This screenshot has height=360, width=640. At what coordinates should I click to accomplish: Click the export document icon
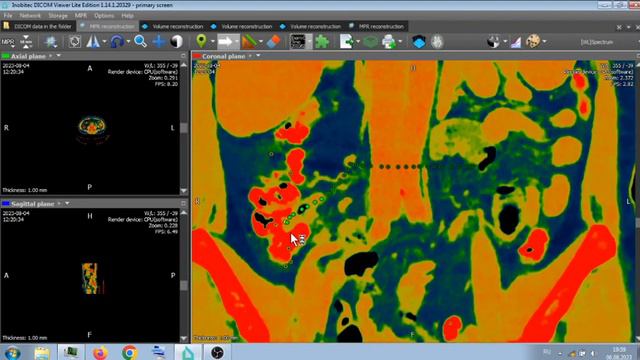(347, 42)
